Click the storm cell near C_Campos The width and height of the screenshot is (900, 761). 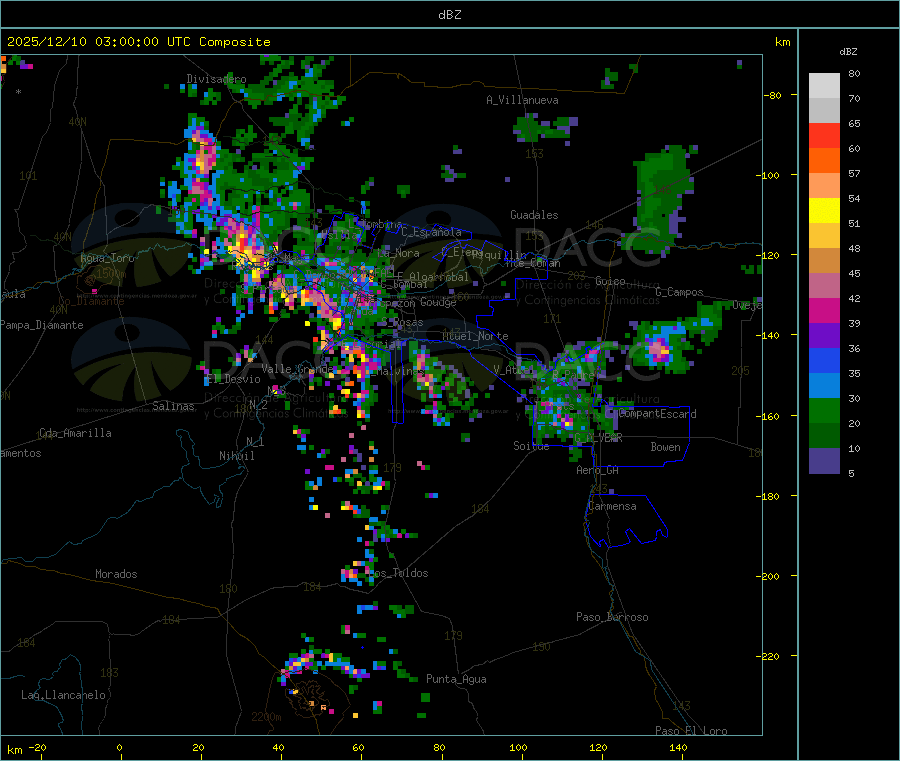[658, 348]
